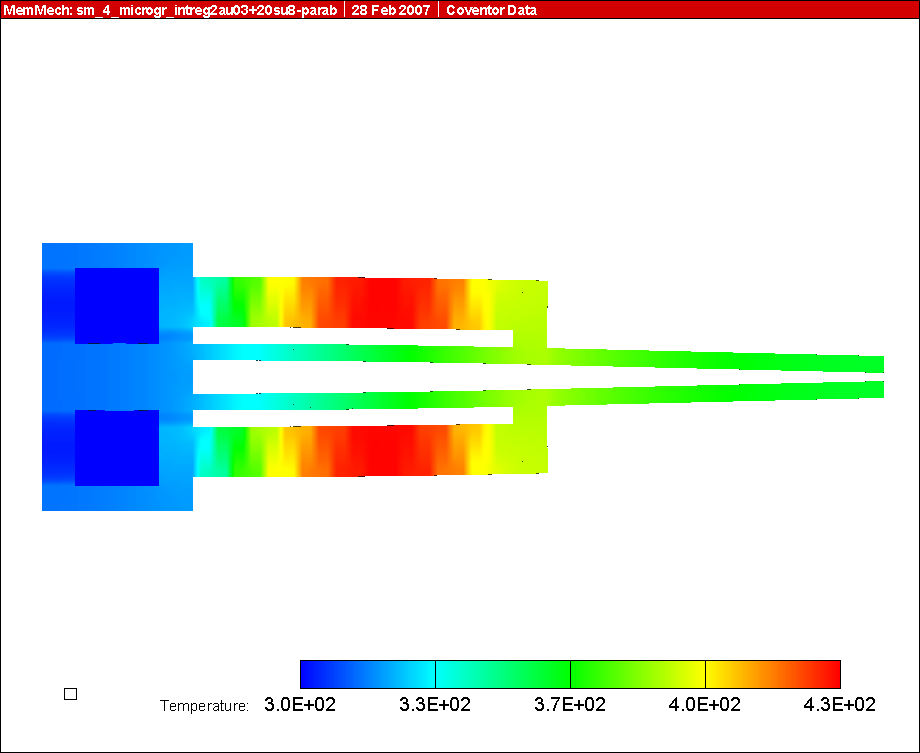
Task: Click the 3.3E+02 legend value
Action: pos(435,705)
